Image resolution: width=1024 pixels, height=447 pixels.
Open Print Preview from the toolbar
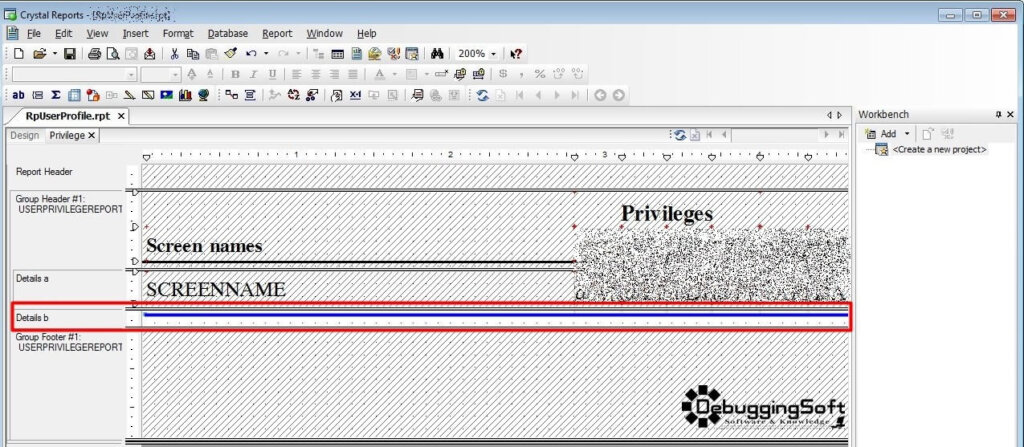pyautogui.click(x=112, y=54)
